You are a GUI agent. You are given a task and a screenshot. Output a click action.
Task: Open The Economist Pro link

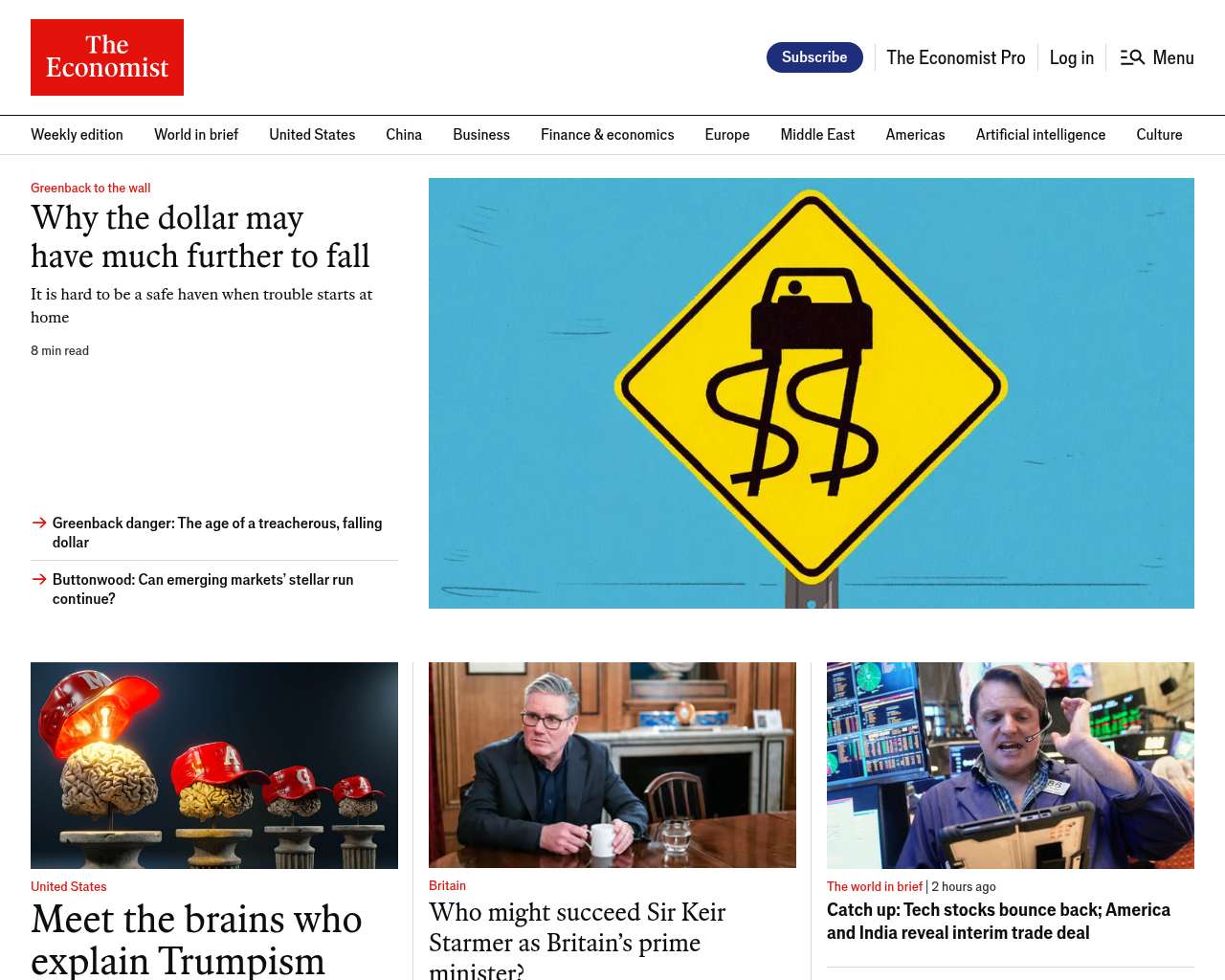[x=955, y=57]
